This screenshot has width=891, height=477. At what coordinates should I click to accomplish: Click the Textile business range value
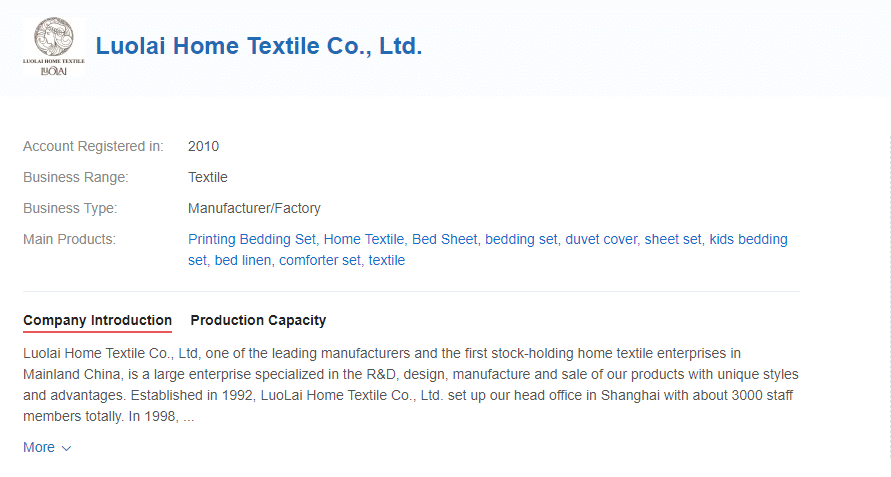click(208, 177)
